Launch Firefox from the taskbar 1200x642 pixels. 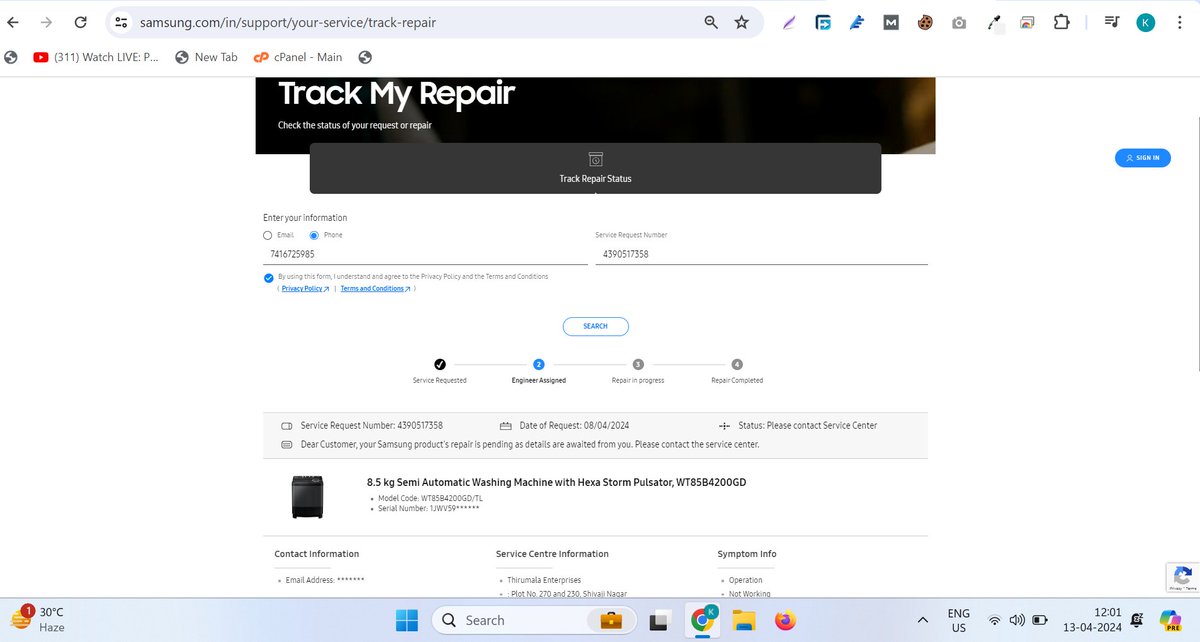click(786, 620)
